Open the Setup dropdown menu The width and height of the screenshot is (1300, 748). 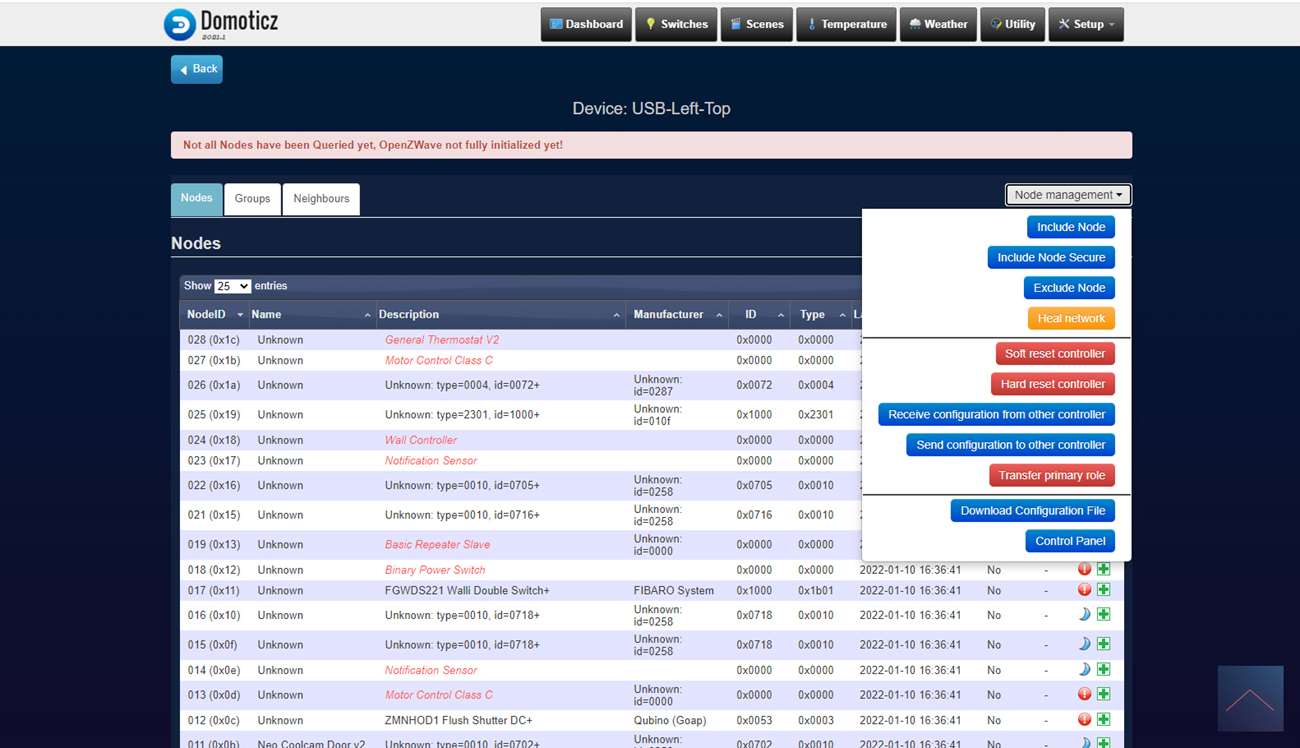tap(1086, 24)
